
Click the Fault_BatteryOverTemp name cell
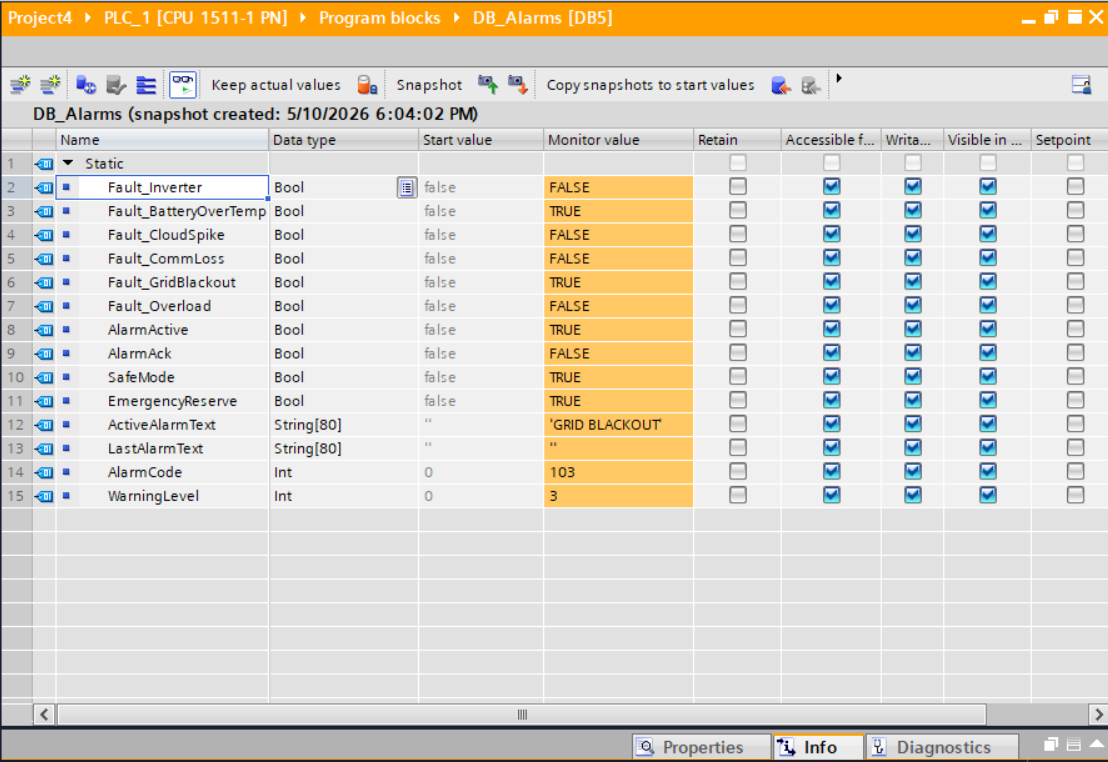(163, 211)
